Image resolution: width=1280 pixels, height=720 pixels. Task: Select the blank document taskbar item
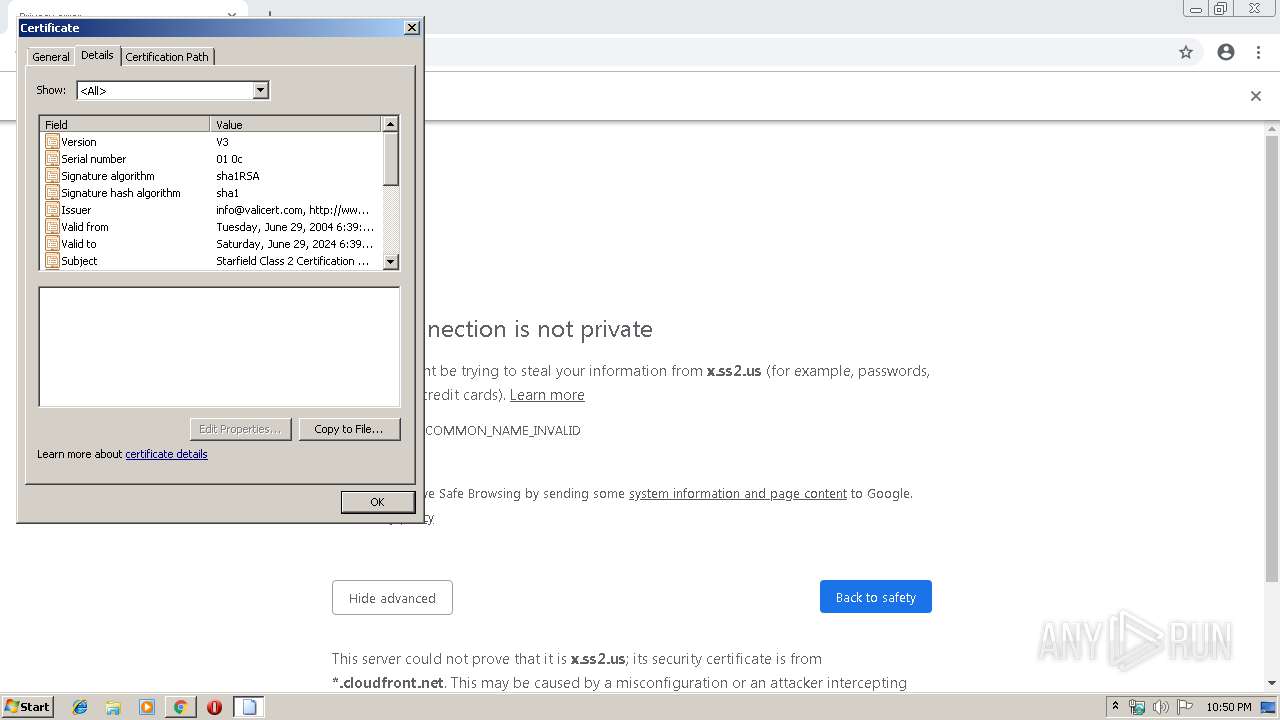tap(249, 707)
